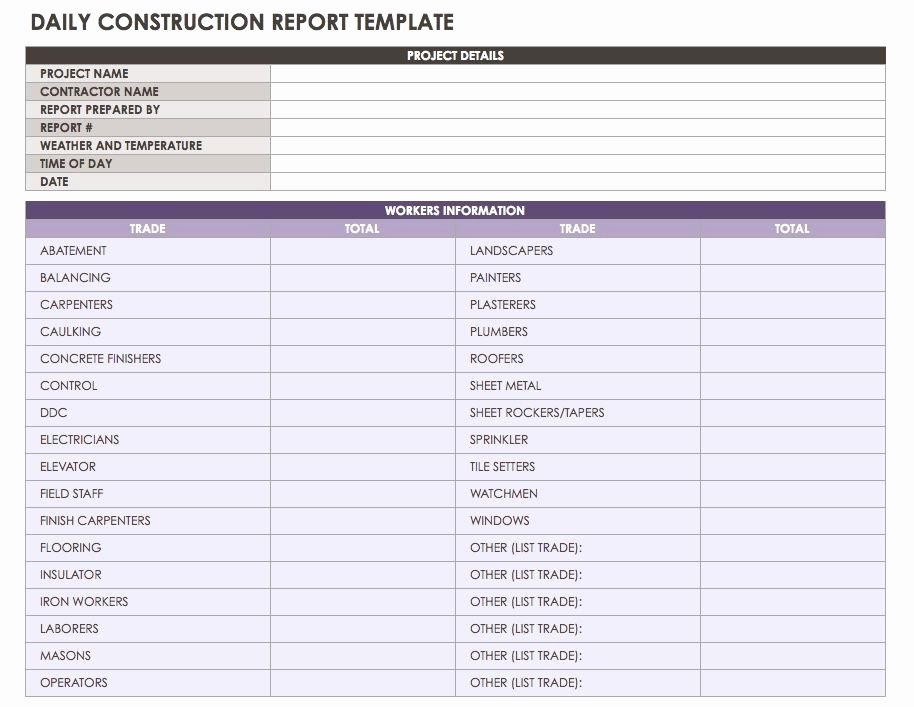Click the total cell for LABORERS
This screenshot has width=914, height=707.
coord(363,629)
